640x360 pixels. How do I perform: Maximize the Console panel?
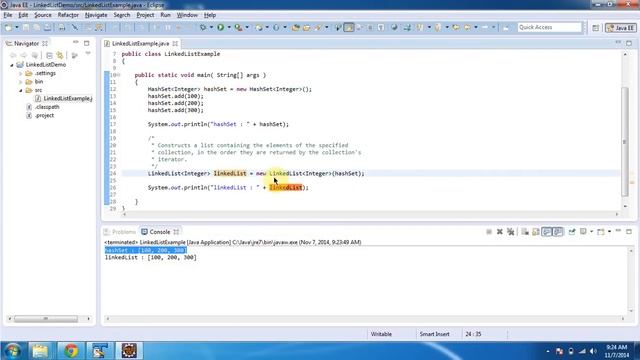(x=629, y=231)
